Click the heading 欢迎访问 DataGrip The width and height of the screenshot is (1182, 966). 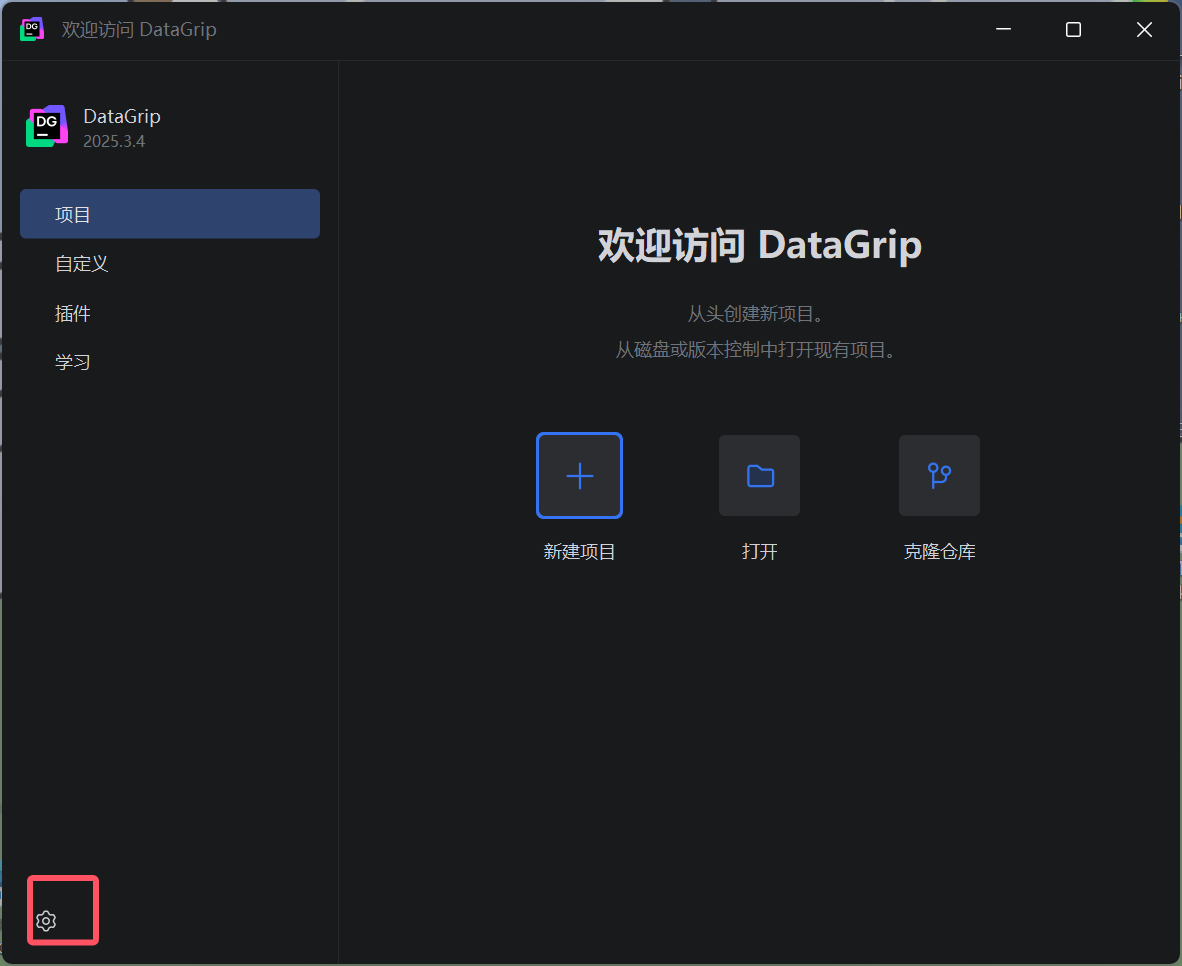(760, 245)
